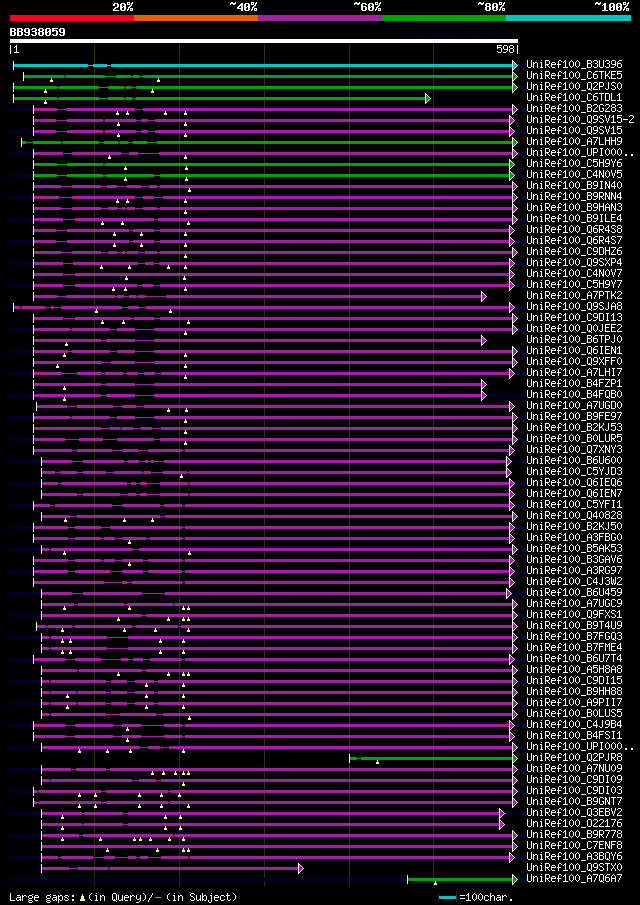The width and height of the screenshot is (640, 905).
Task: Click the arrowhead ending the UniRef100_A7PTK2 alignment
Action: pyautogui.click(x=484, y=296)
